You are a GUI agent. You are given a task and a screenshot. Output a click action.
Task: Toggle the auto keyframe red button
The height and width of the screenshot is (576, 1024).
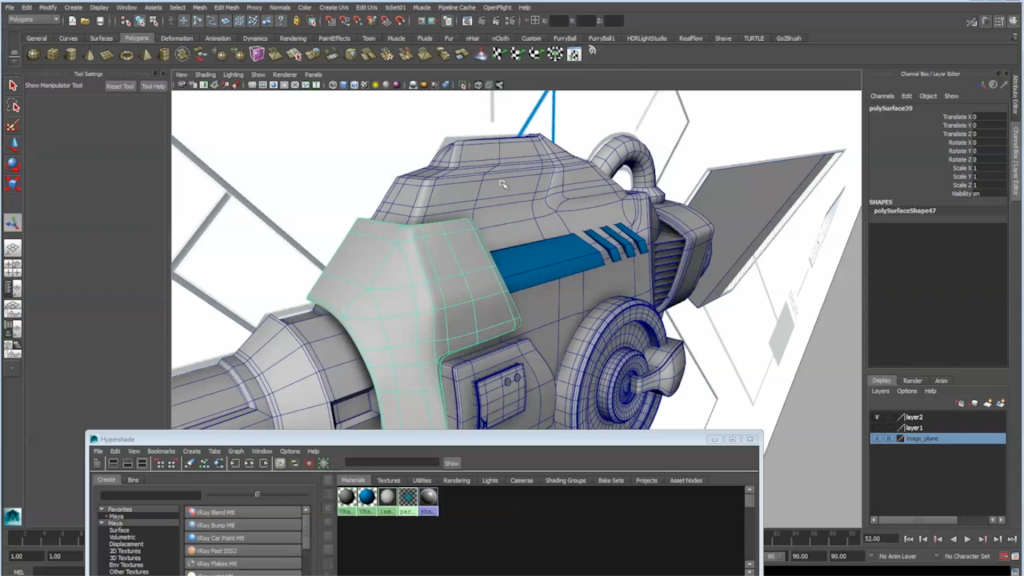pyautogui.click(x=1004, y=556)
